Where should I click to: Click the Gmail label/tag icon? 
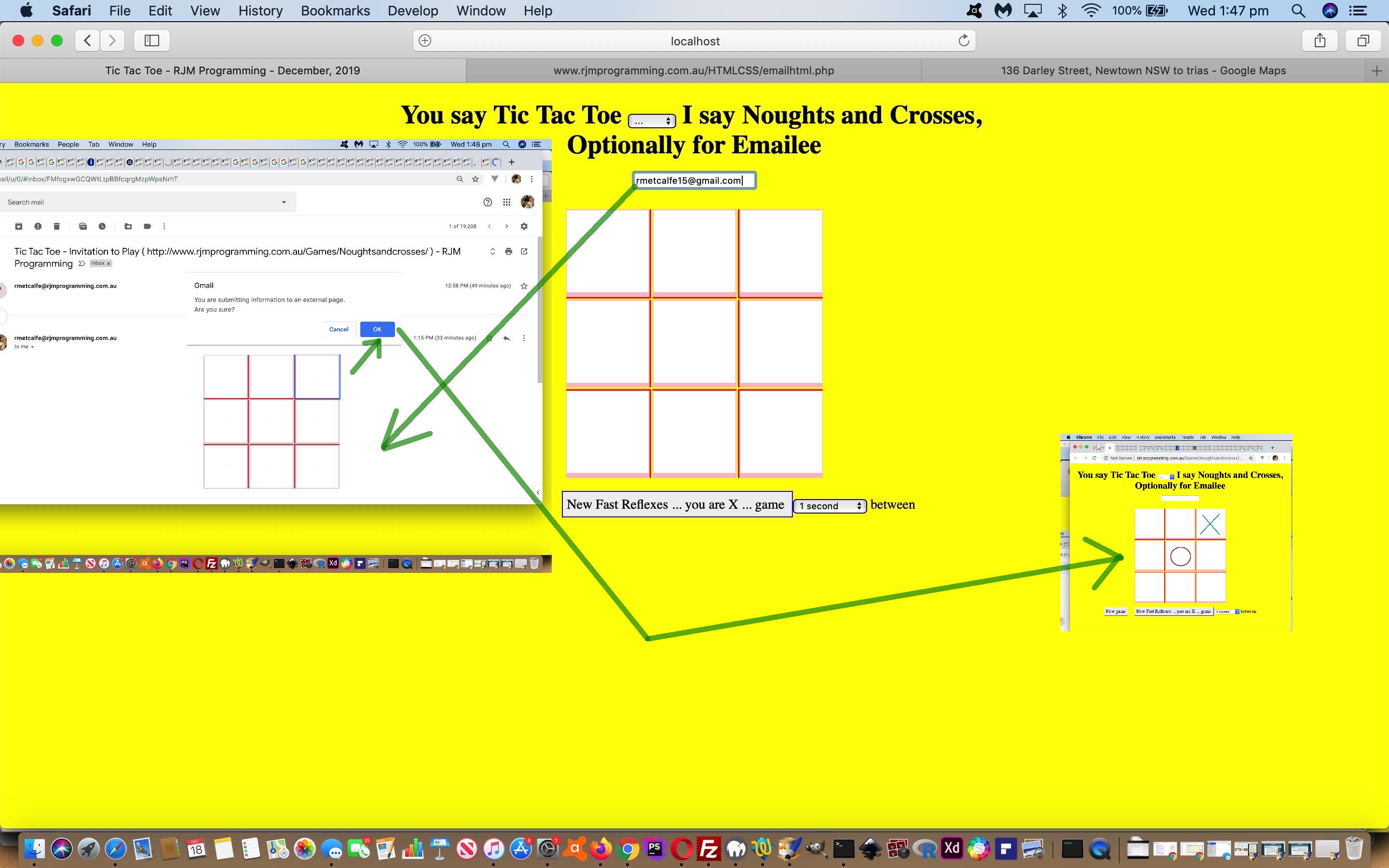(x=147, y=226)
